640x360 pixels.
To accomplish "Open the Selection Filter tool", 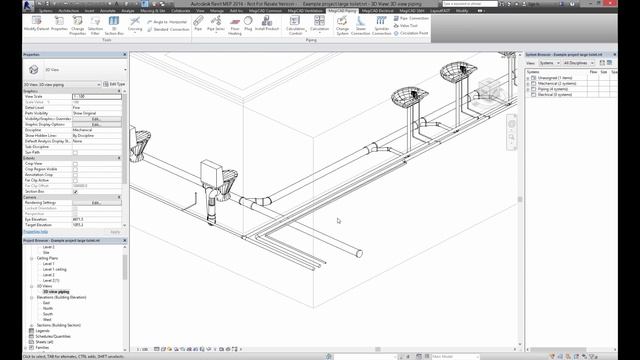I will [x=95, y=25].
